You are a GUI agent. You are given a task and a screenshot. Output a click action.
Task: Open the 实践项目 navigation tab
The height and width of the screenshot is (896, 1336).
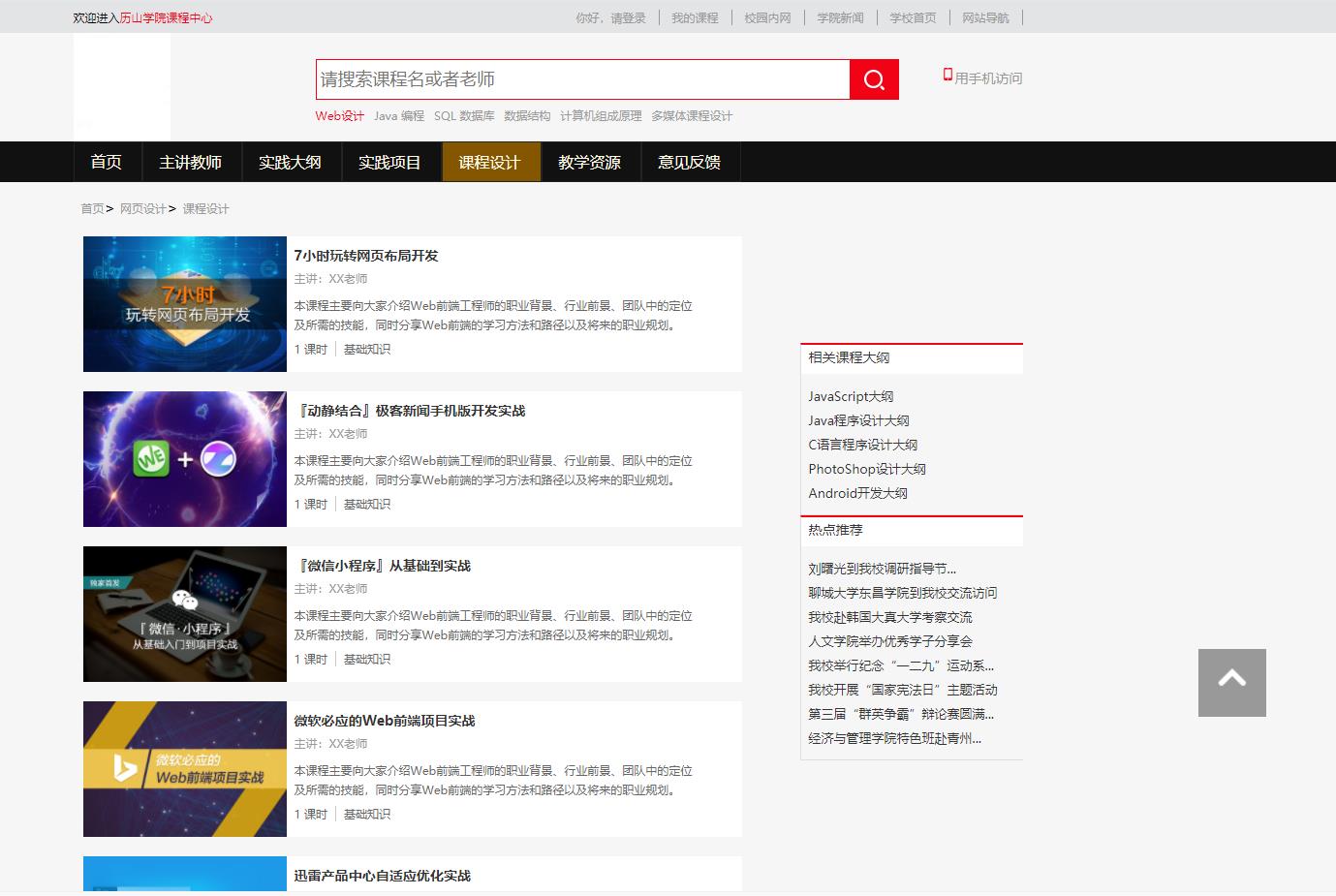[389, 162]
